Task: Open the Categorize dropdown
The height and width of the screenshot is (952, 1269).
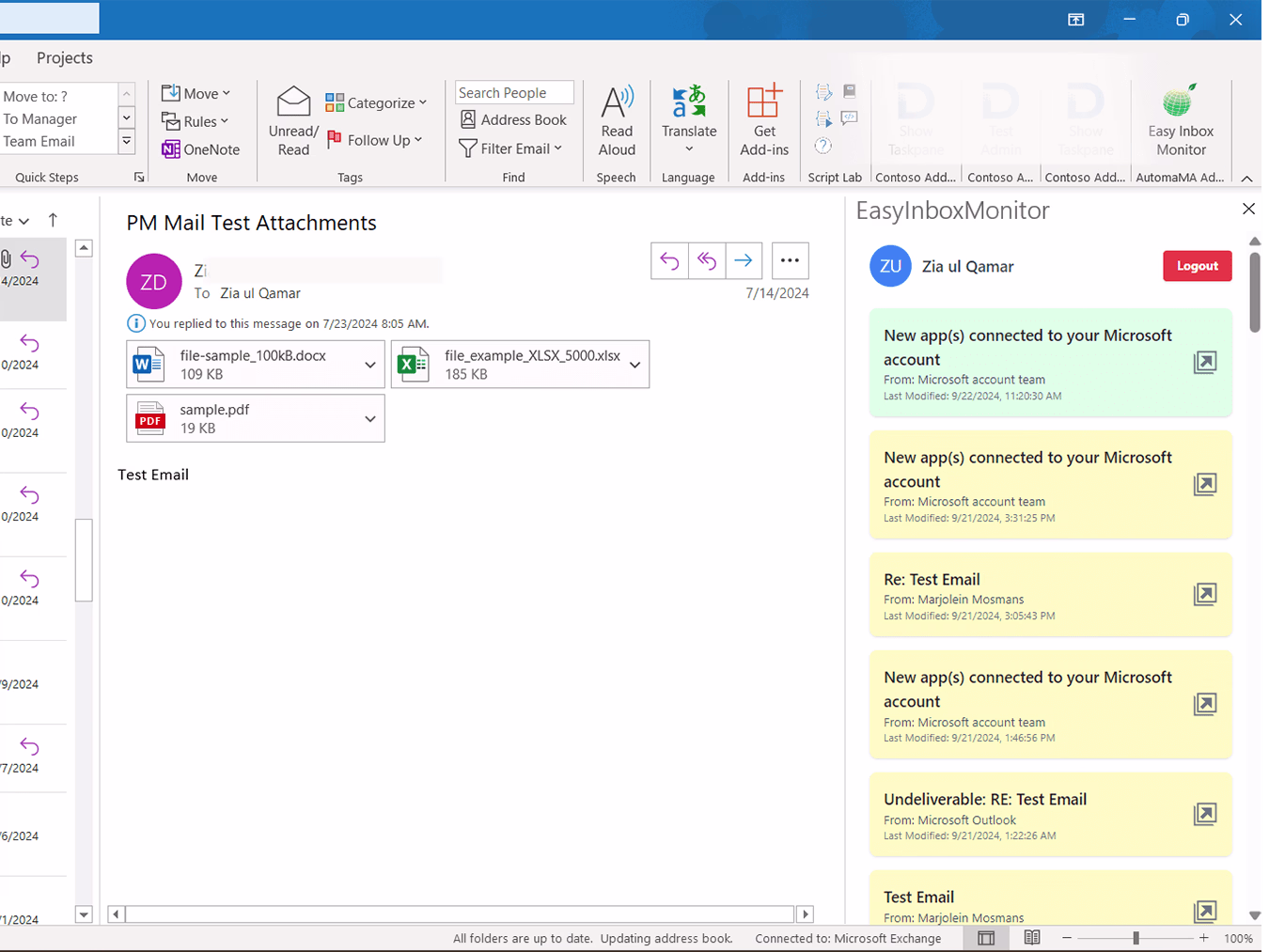Action: tap(376, 102)
